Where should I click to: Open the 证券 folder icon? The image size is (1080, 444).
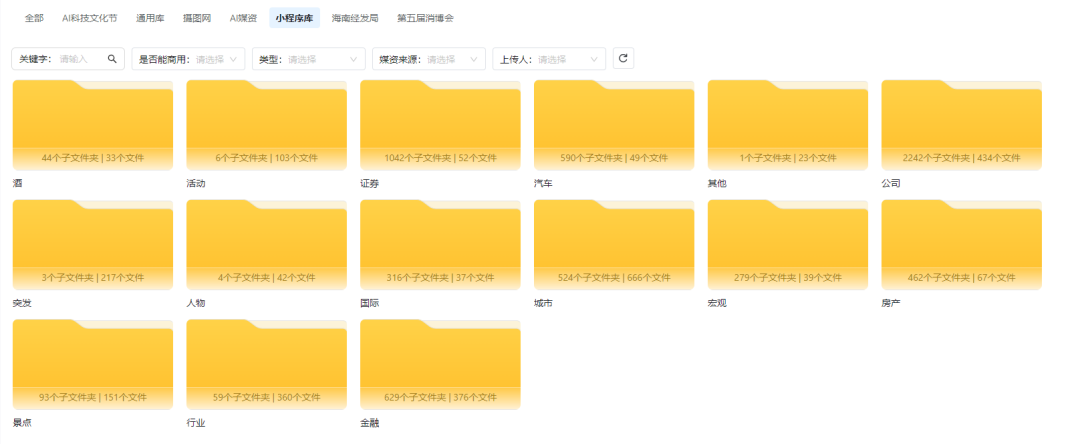click(440, 125)
